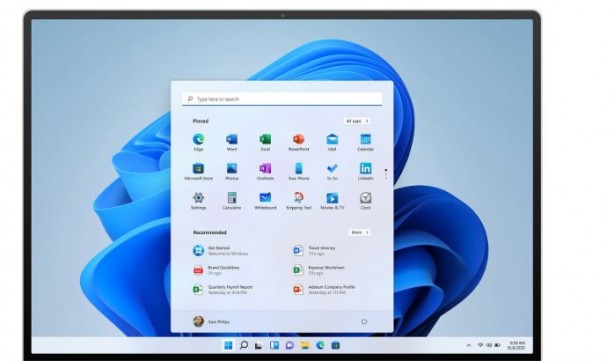Screen dimensions: 614x361
Task: Open the Widgets taskbar icon
Action: coord(274,345)
